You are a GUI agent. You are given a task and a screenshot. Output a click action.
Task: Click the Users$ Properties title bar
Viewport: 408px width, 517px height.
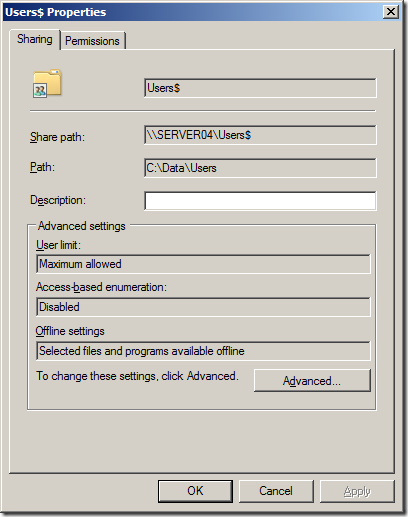193,12
